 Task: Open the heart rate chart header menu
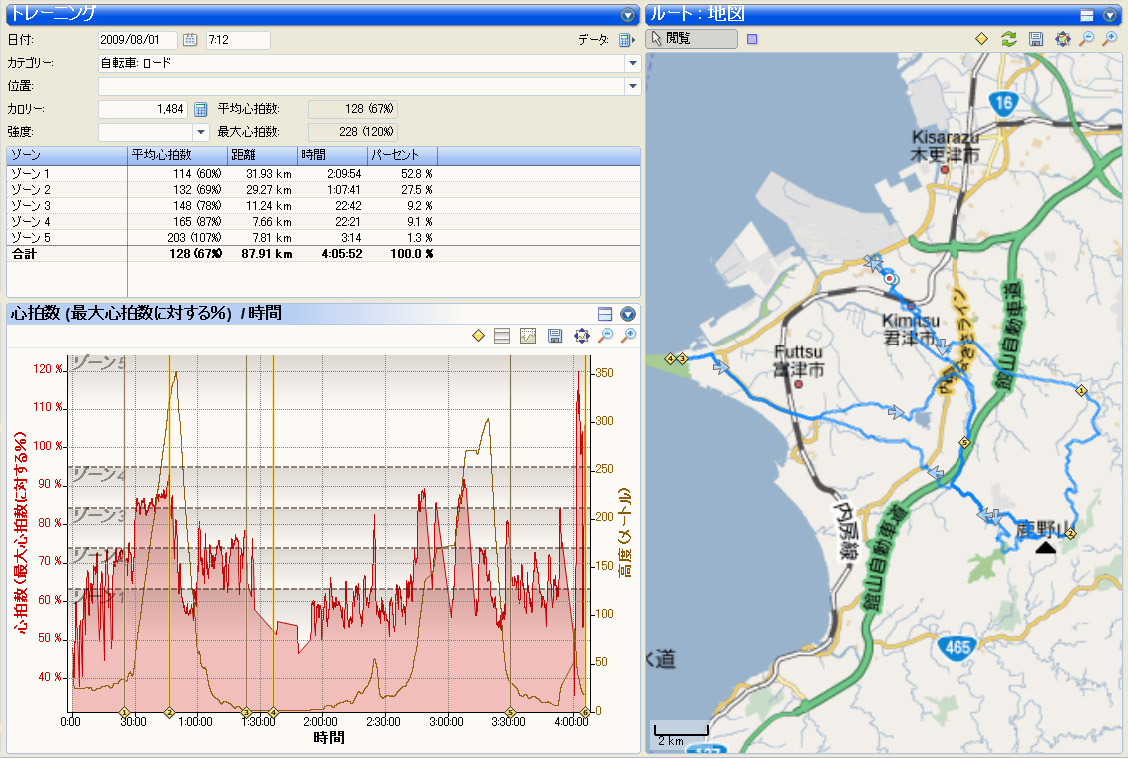(628, 314)
